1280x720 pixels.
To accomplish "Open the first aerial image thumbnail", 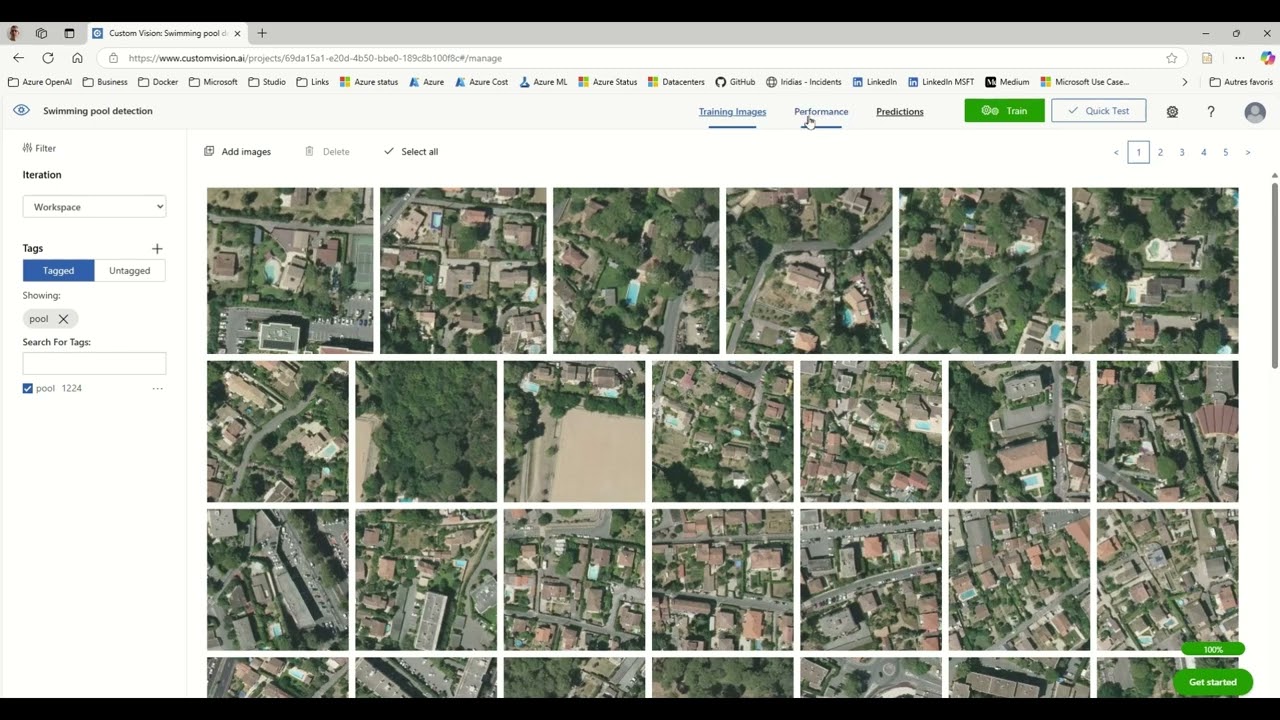I will [290, 271].
